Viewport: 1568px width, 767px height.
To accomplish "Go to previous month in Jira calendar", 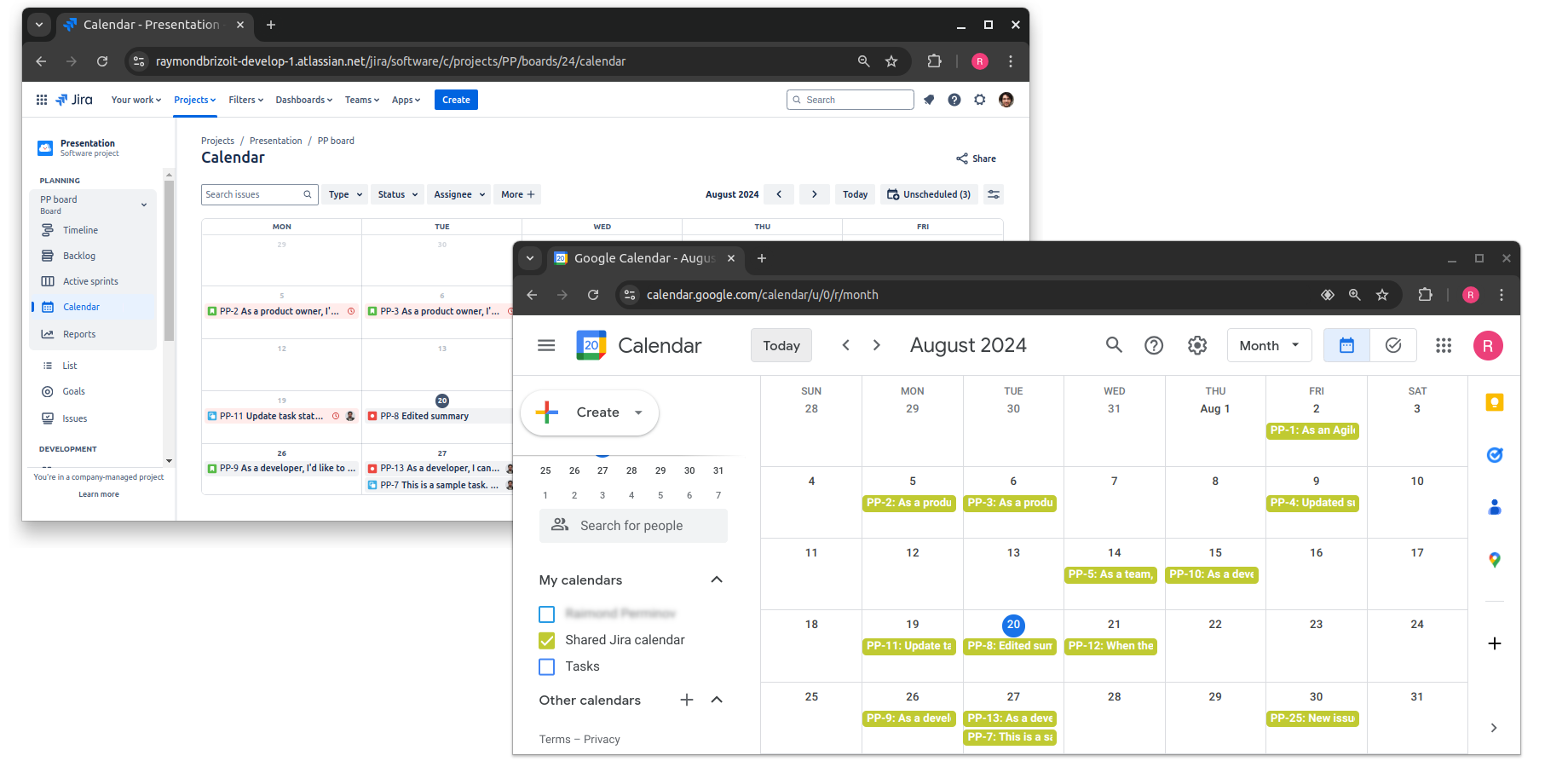I will pos(779,194).
